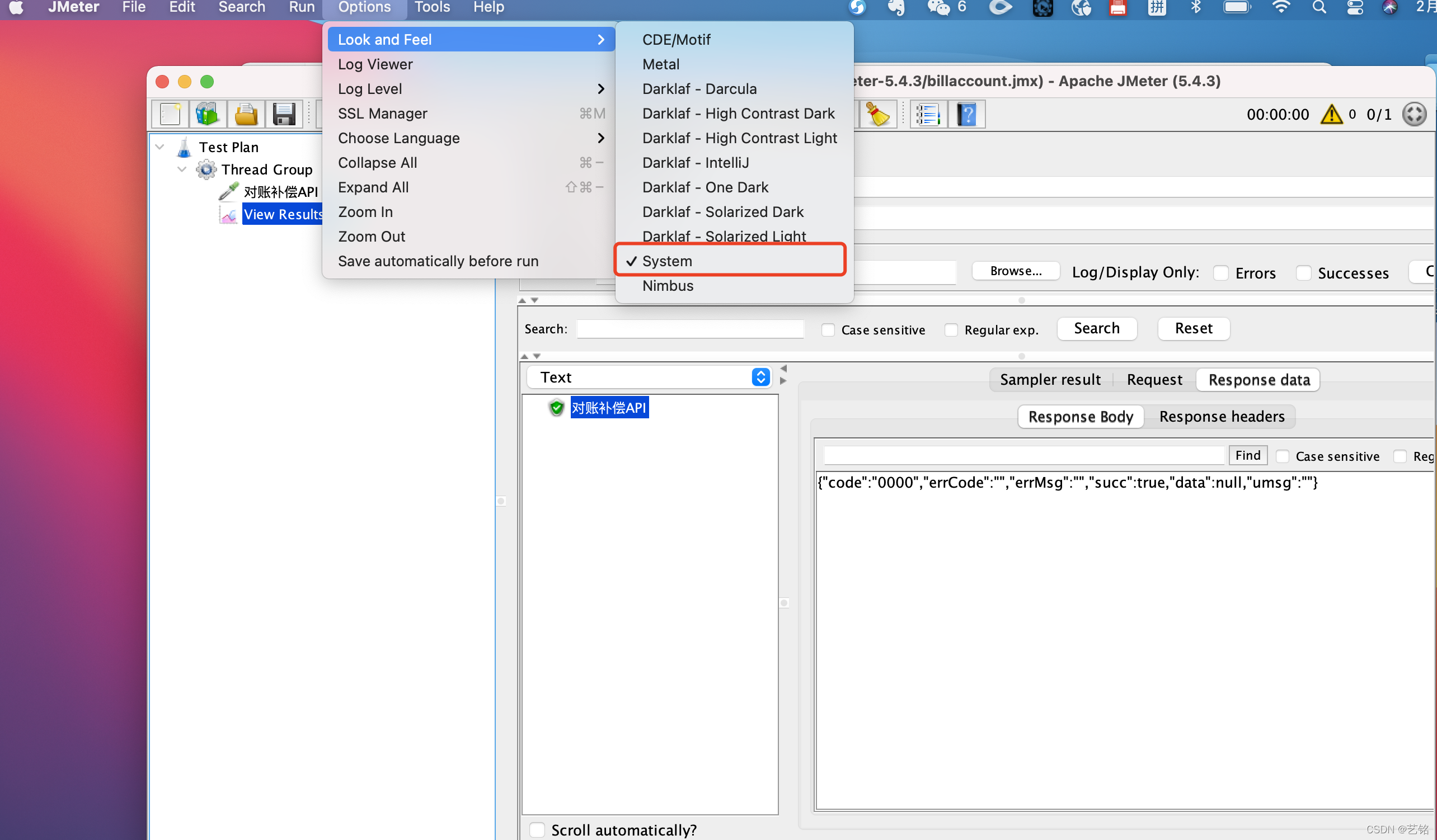Click the Open existing test plan icon
Viewport: 1437px width, 840px height.
(246, 112)
